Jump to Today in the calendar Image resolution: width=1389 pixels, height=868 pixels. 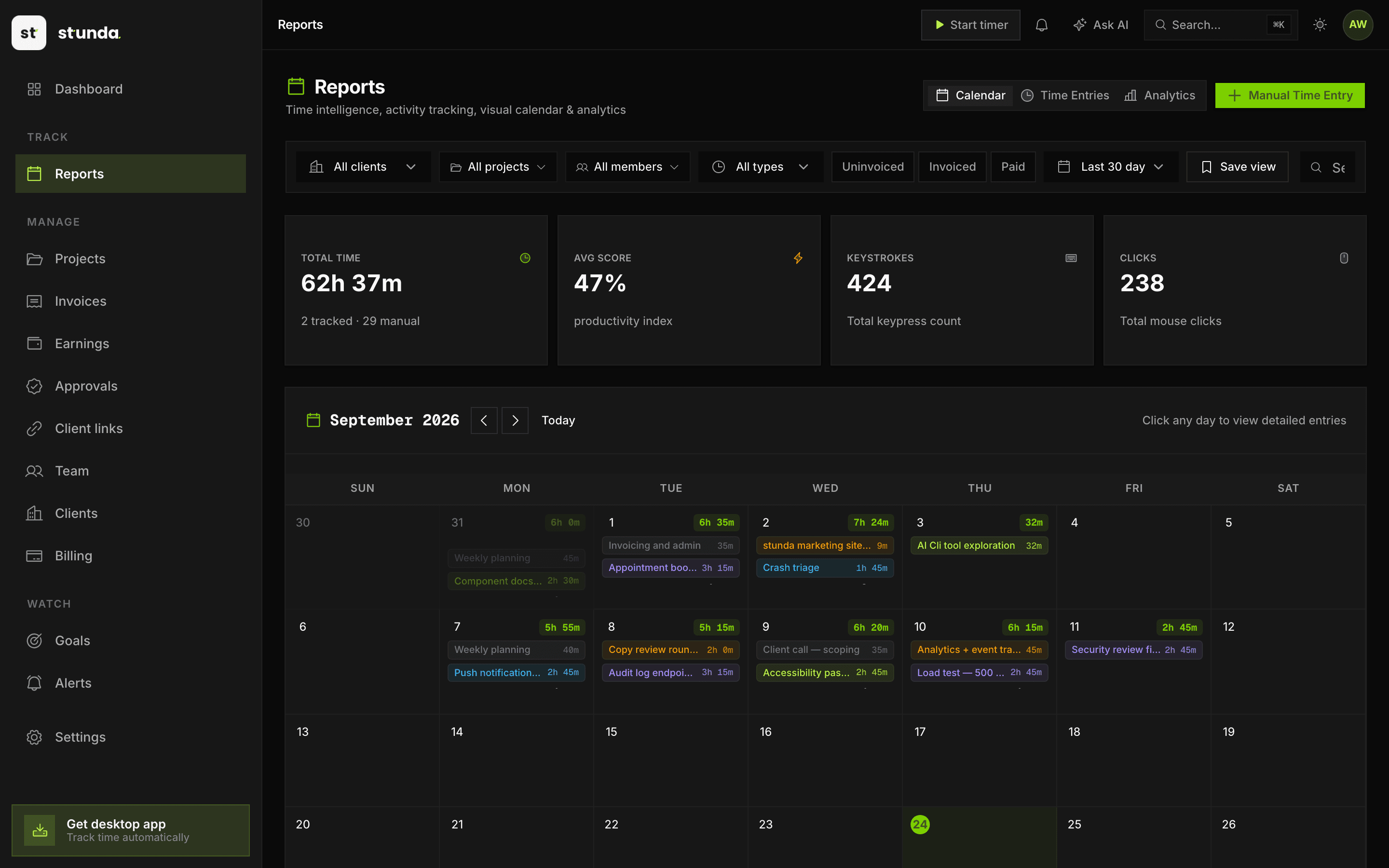pyautogui.click(x=558, y=421)
